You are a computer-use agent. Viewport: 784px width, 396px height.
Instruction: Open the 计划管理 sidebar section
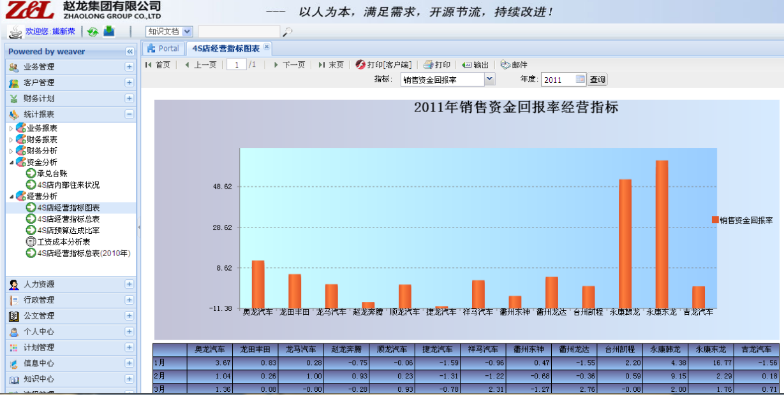[70, 348]
